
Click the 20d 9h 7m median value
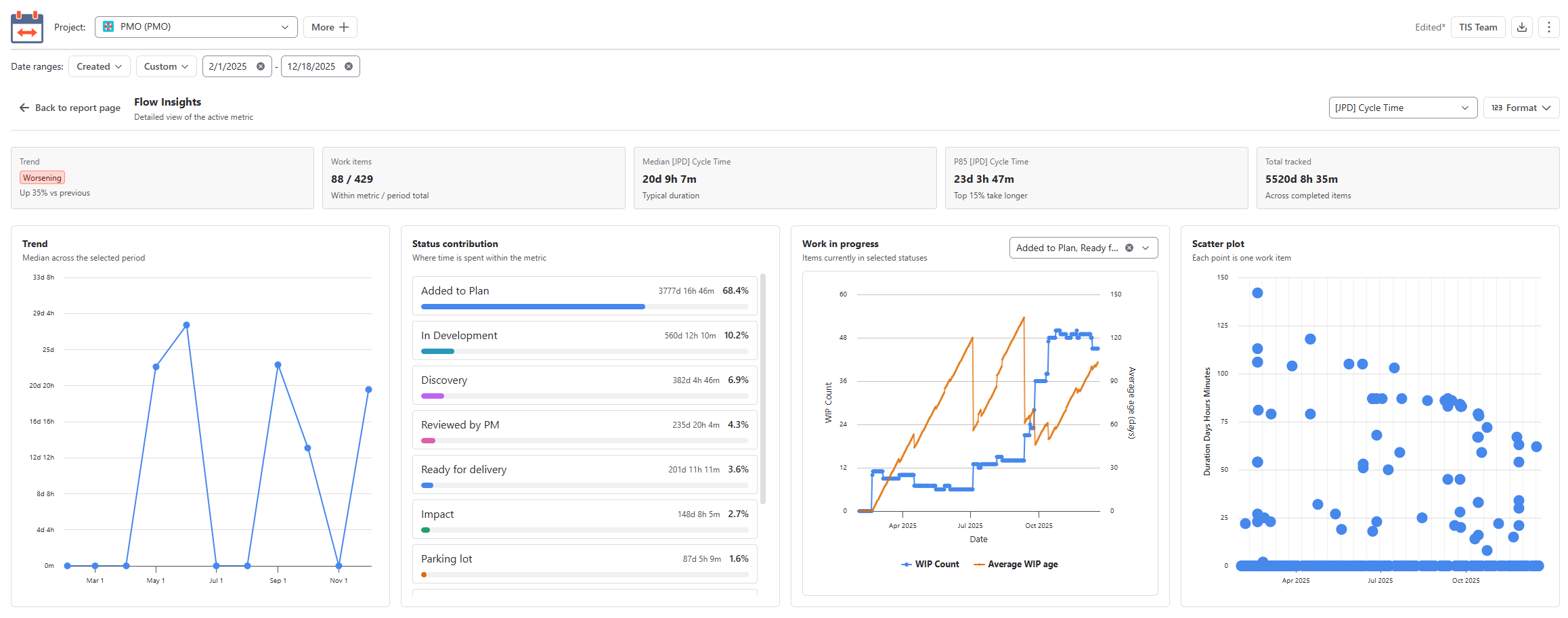tap(670, 179)
